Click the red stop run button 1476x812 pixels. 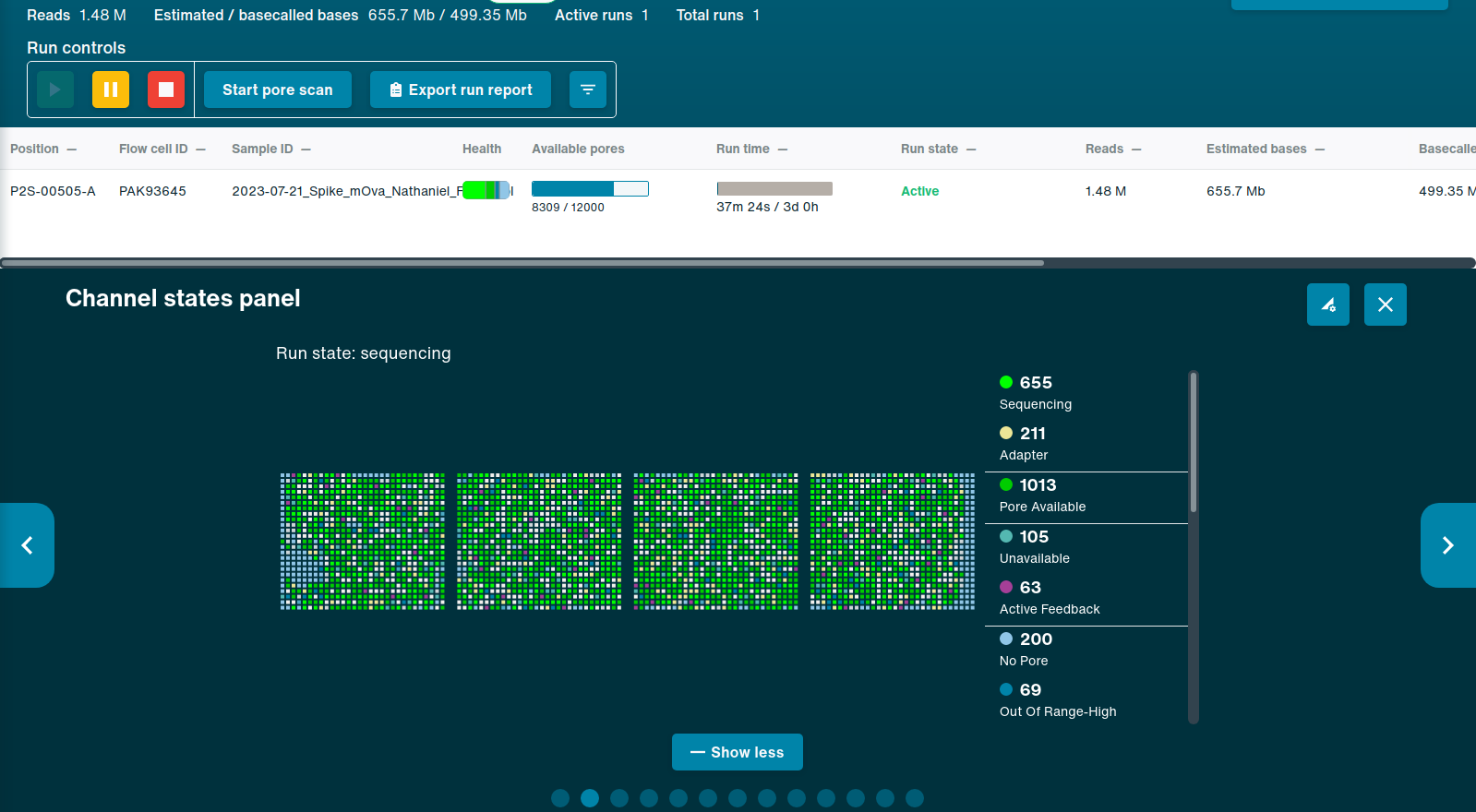coord(166,90)
